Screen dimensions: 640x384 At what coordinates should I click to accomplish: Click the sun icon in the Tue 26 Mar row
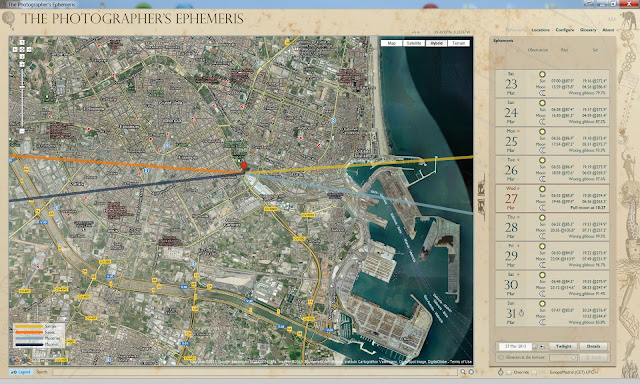[x=542, y=160]
